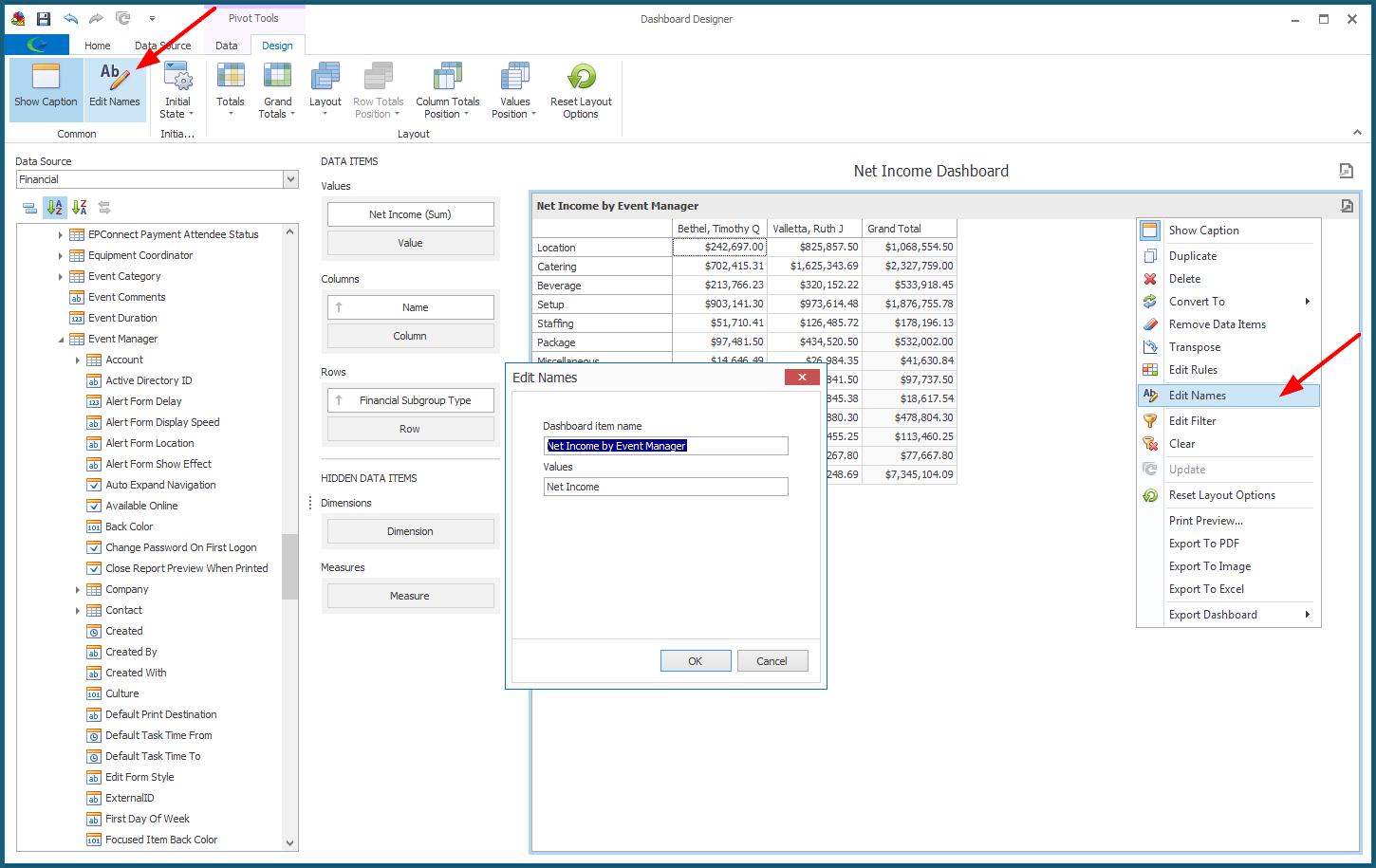1376x868 pixels.
Task: Choose Edit Rules in the context menu
Action: [1229, 370]
